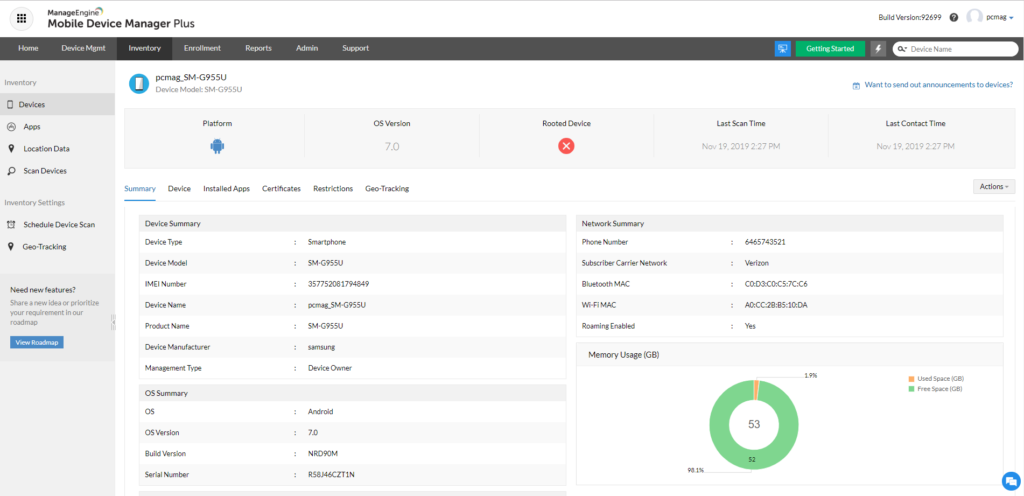Click the lightning bolt quick actions icon

(x=878, y=48)
